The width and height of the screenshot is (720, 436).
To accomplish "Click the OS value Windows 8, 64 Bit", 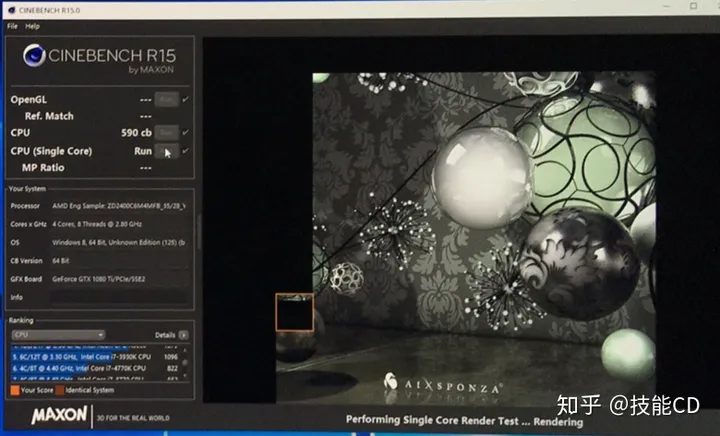I will pyautogui.click(x=118, y=242).
